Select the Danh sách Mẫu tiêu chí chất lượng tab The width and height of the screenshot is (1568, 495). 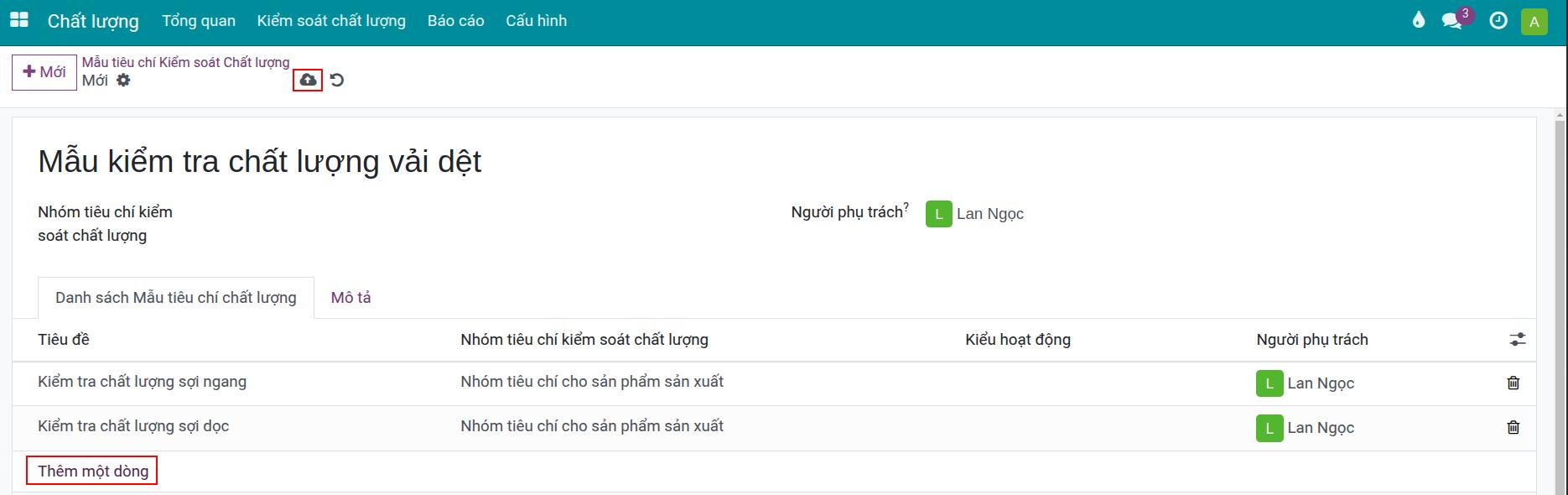click(x=176, y=298)
